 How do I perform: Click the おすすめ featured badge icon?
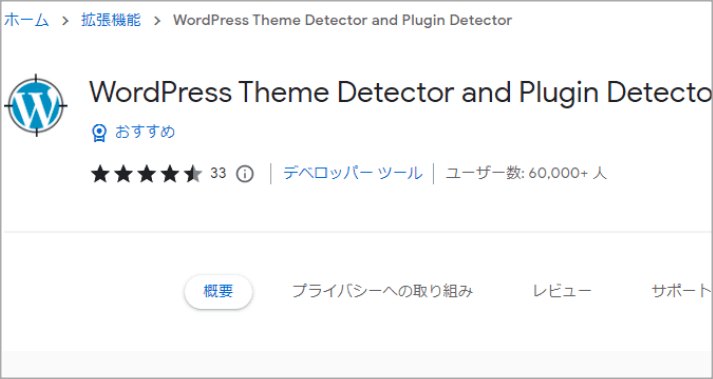(99, 133)
